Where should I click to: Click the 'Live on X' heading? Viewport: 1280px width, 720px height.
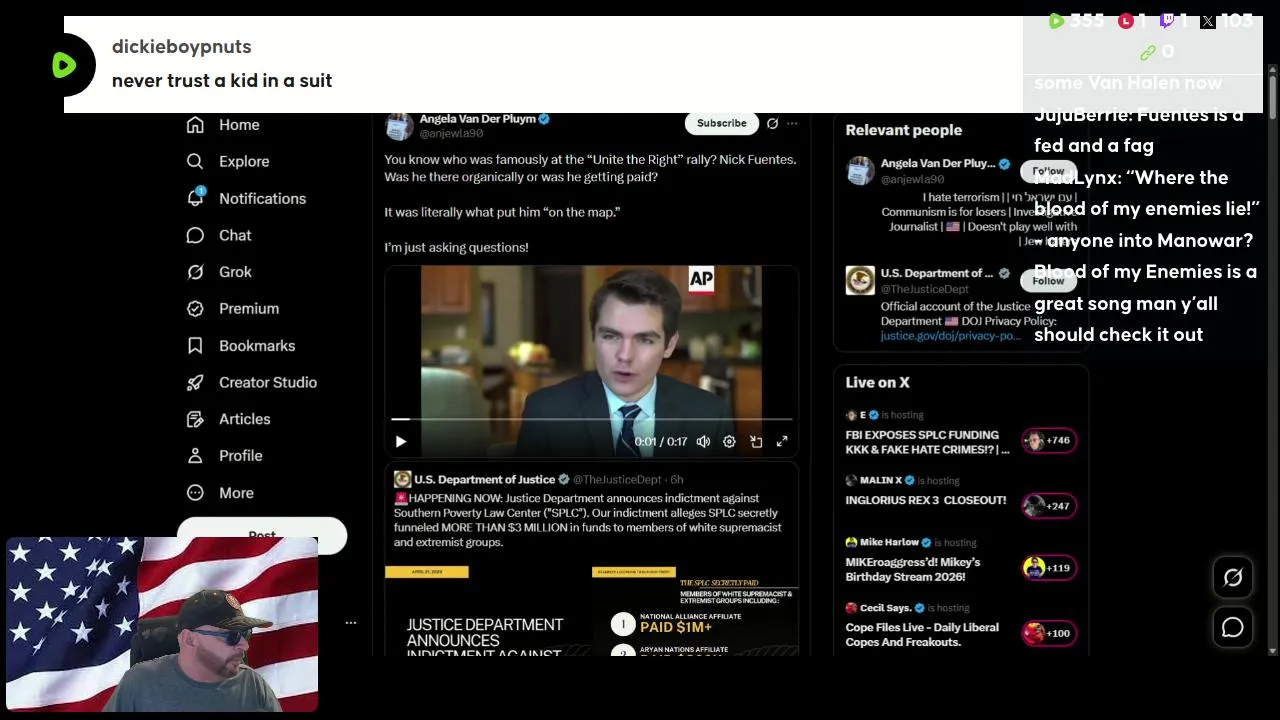[877, 382]
